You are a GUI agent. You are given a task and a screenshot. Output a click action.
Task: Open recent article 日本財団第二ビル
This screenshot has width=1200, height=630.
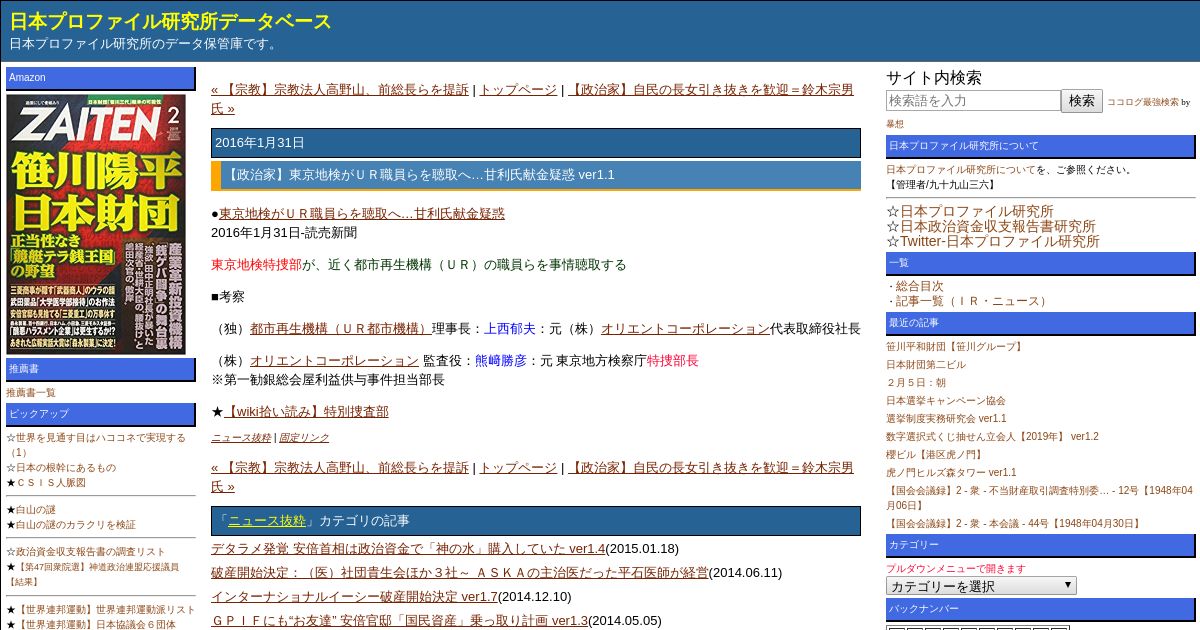tap(925, 365)
